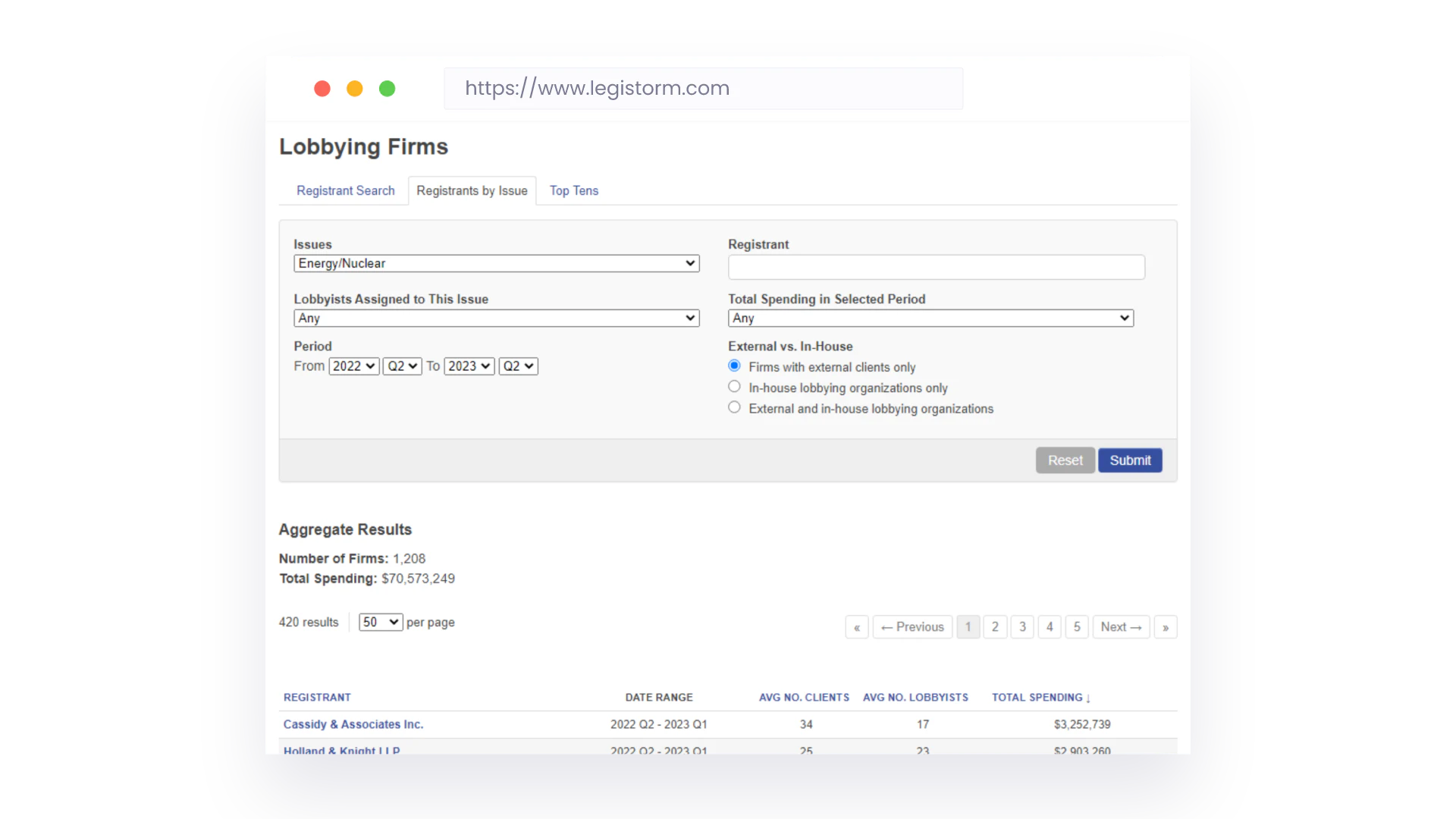
Task: Jump to first page using double-left-arrow control
Action: [857, 627]
